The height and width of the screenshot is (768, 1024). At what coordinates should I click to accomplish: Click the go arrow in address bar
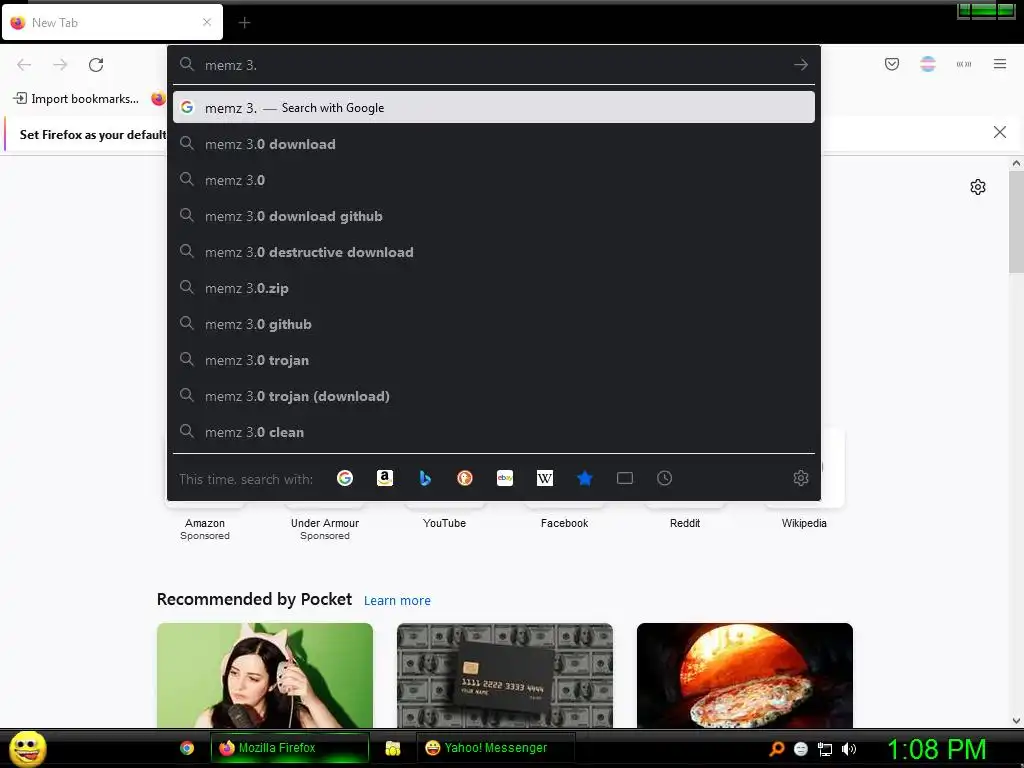point(801,65)
